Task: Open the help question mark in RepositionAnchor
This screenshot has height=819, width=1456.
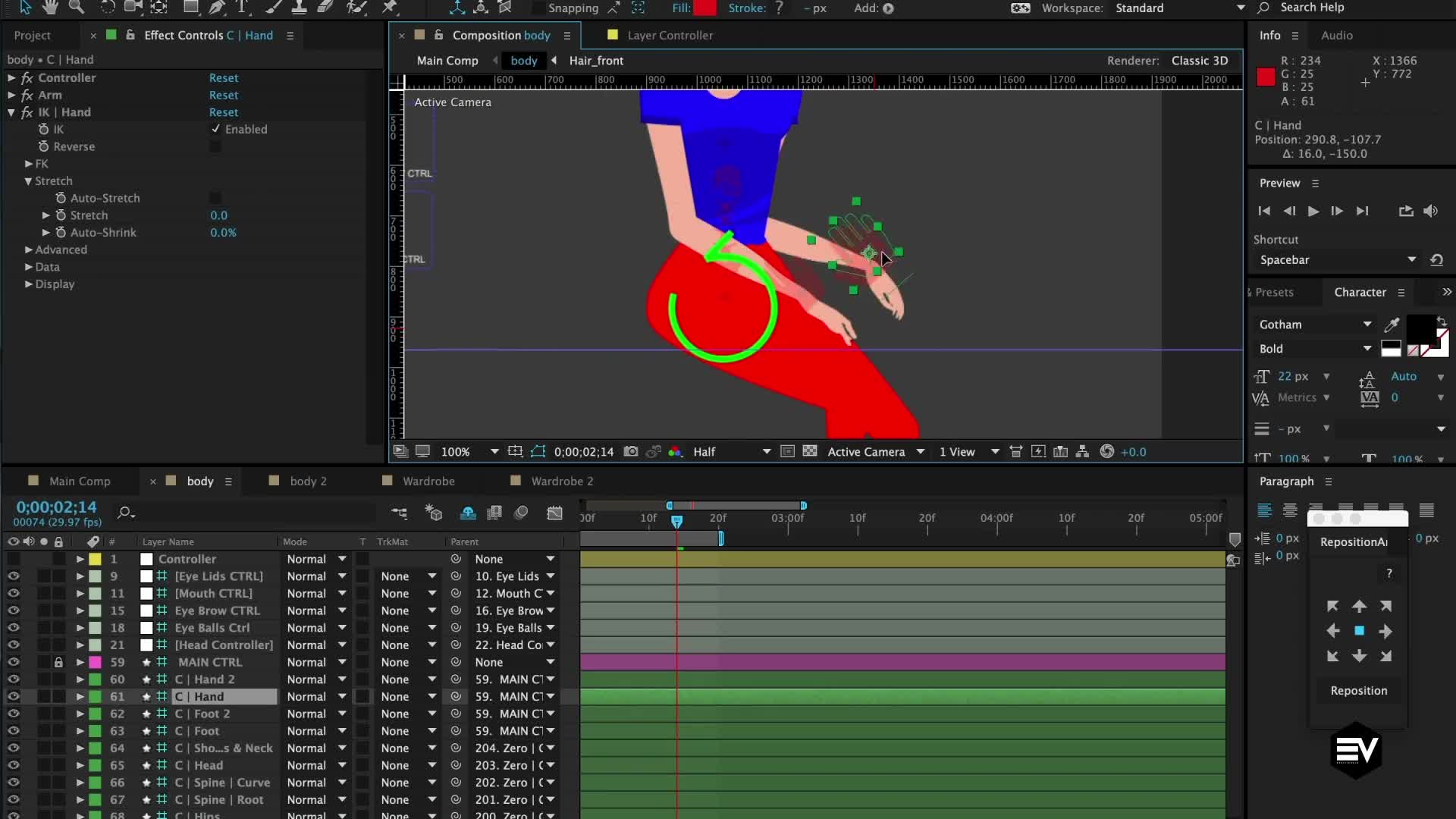Action: pyautogui.click(x=1389, y=573)
